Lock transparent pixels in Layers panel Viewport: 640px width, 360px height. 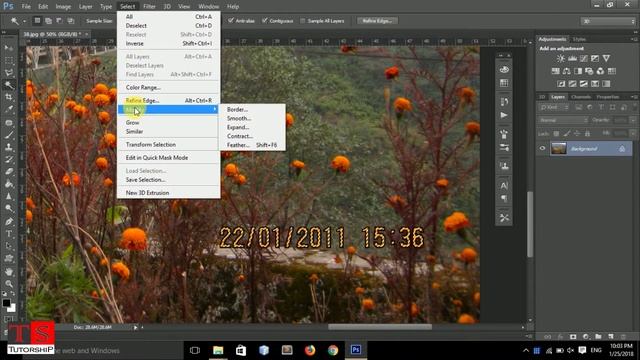[x=556, y=133]
